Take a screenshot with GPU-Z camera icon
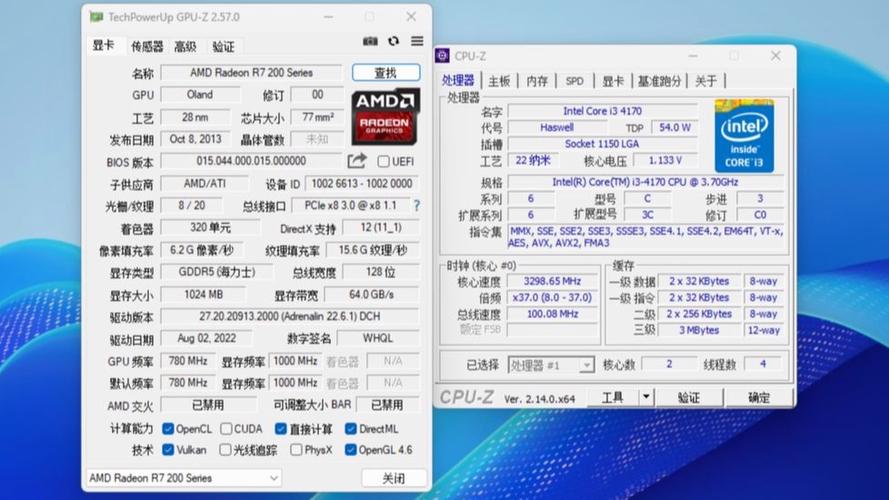 pos(370,41)
